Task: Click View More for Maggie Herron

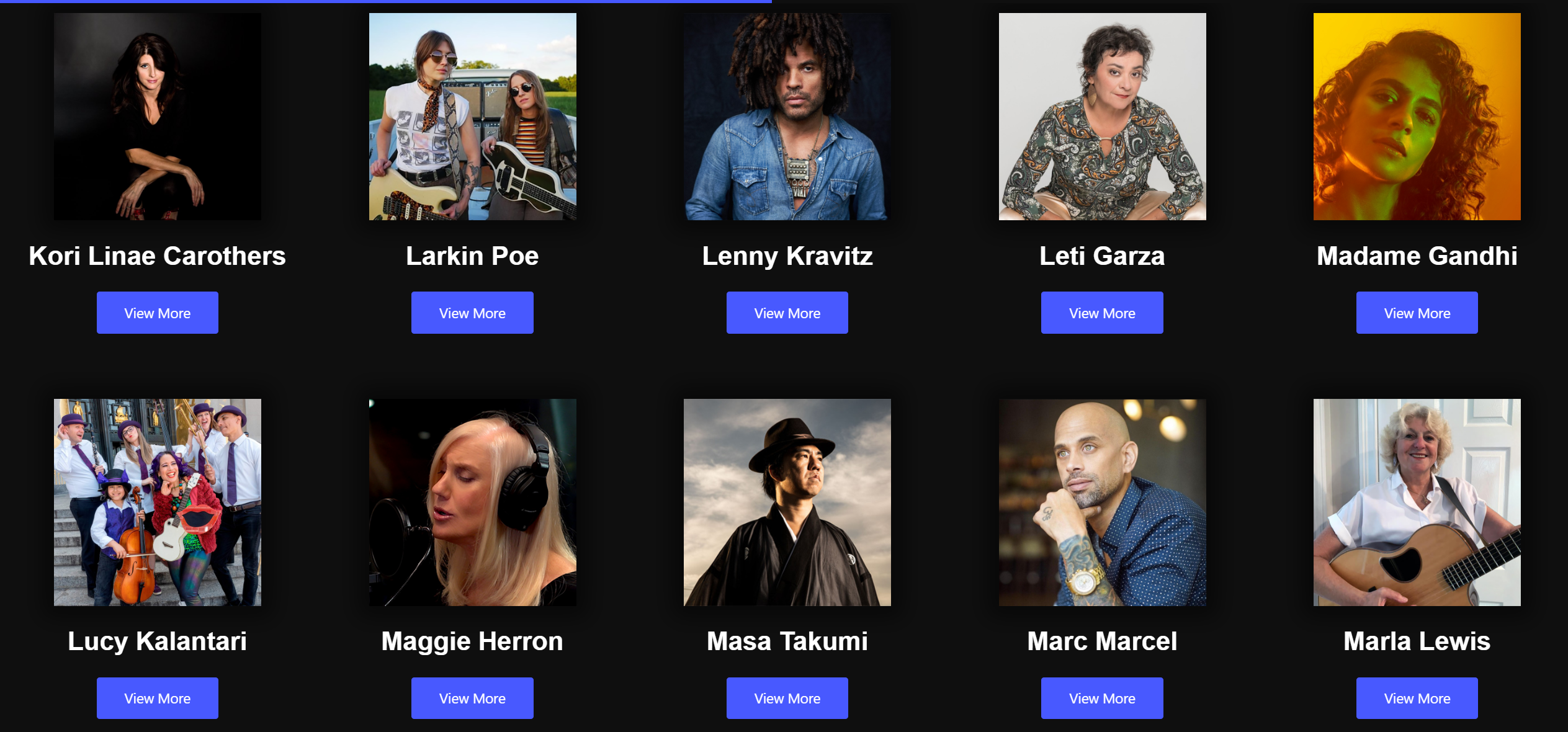Action: 472,698
